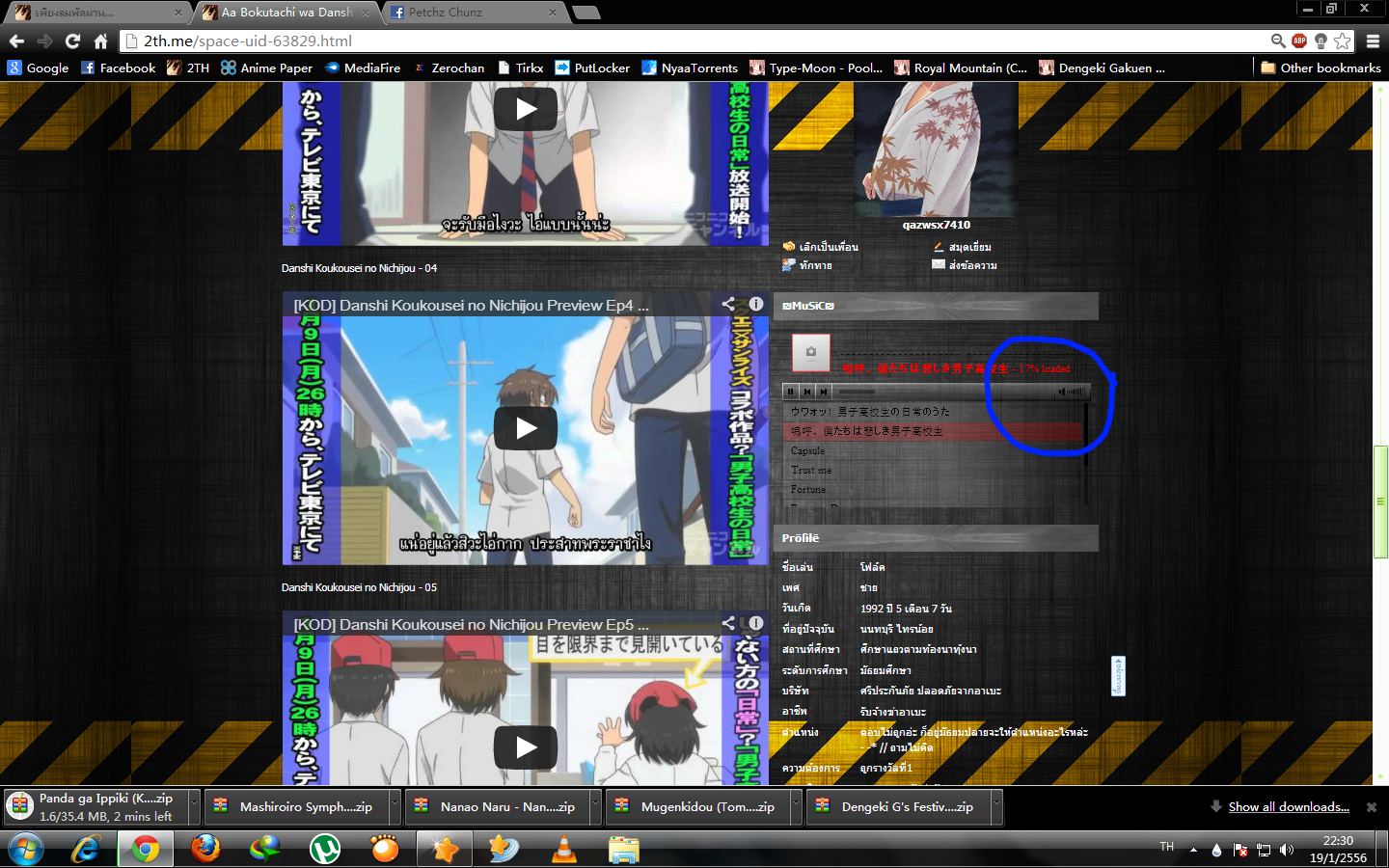The image size is (1389, 868).
Task: Click the music playlist scrollbar
Action: (x=1086, y=436)
